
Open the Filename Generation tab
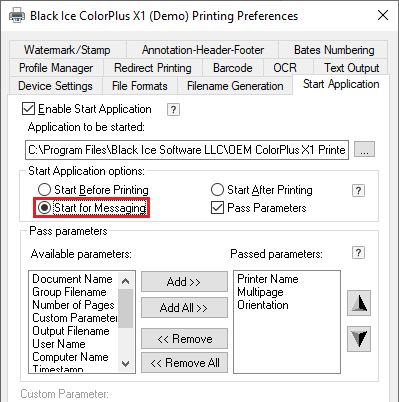pyautogui.click(x=235, y=86)
